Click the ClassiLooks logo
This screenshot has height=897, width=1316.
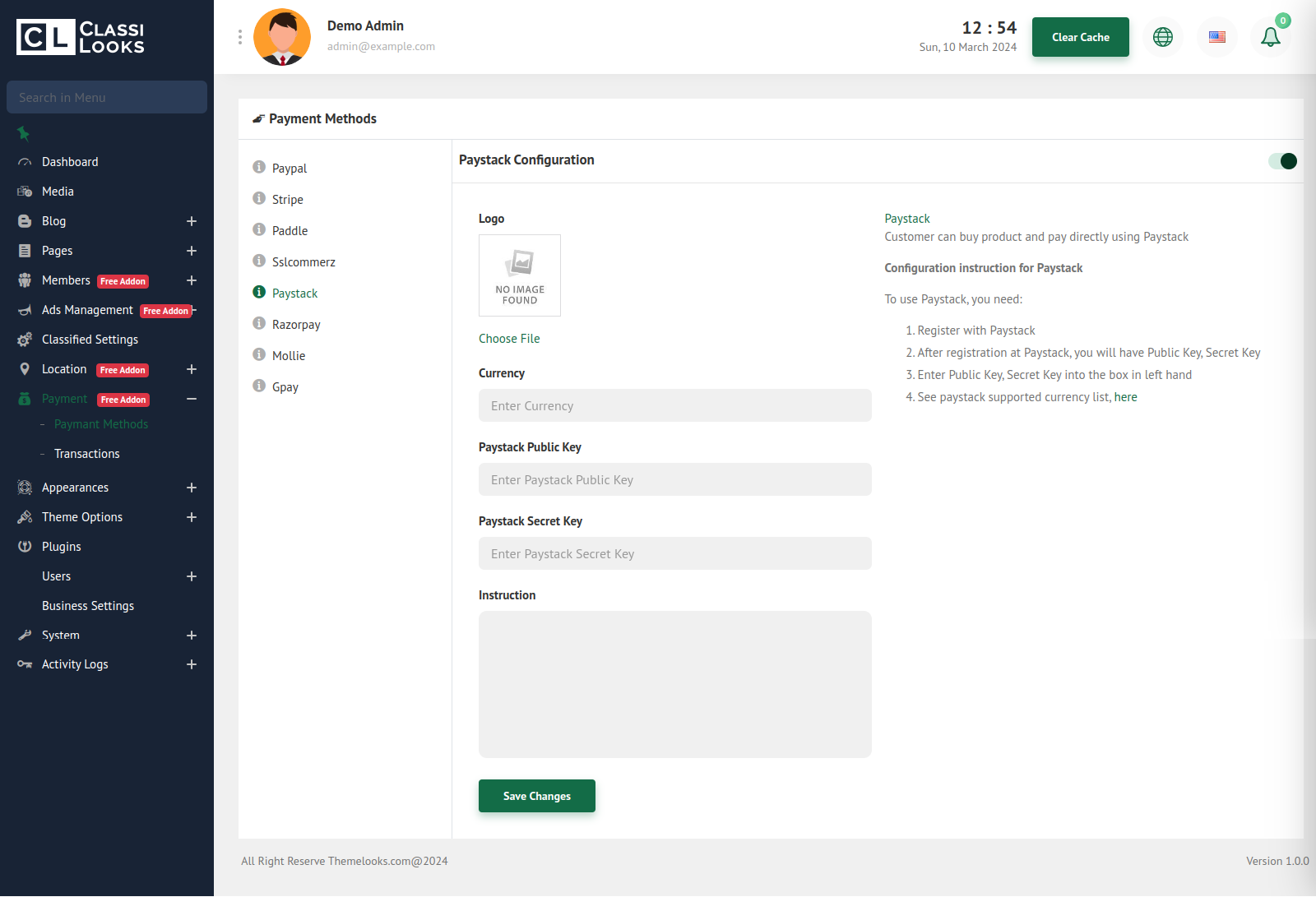click(81, 37)
